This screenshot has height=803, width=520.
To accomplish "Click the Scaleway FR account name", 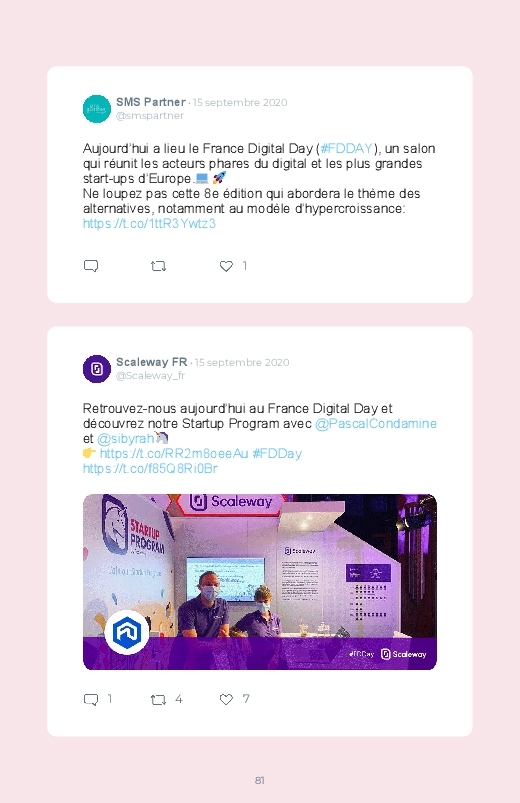I will pyautogui.click(x=152, y=362).
